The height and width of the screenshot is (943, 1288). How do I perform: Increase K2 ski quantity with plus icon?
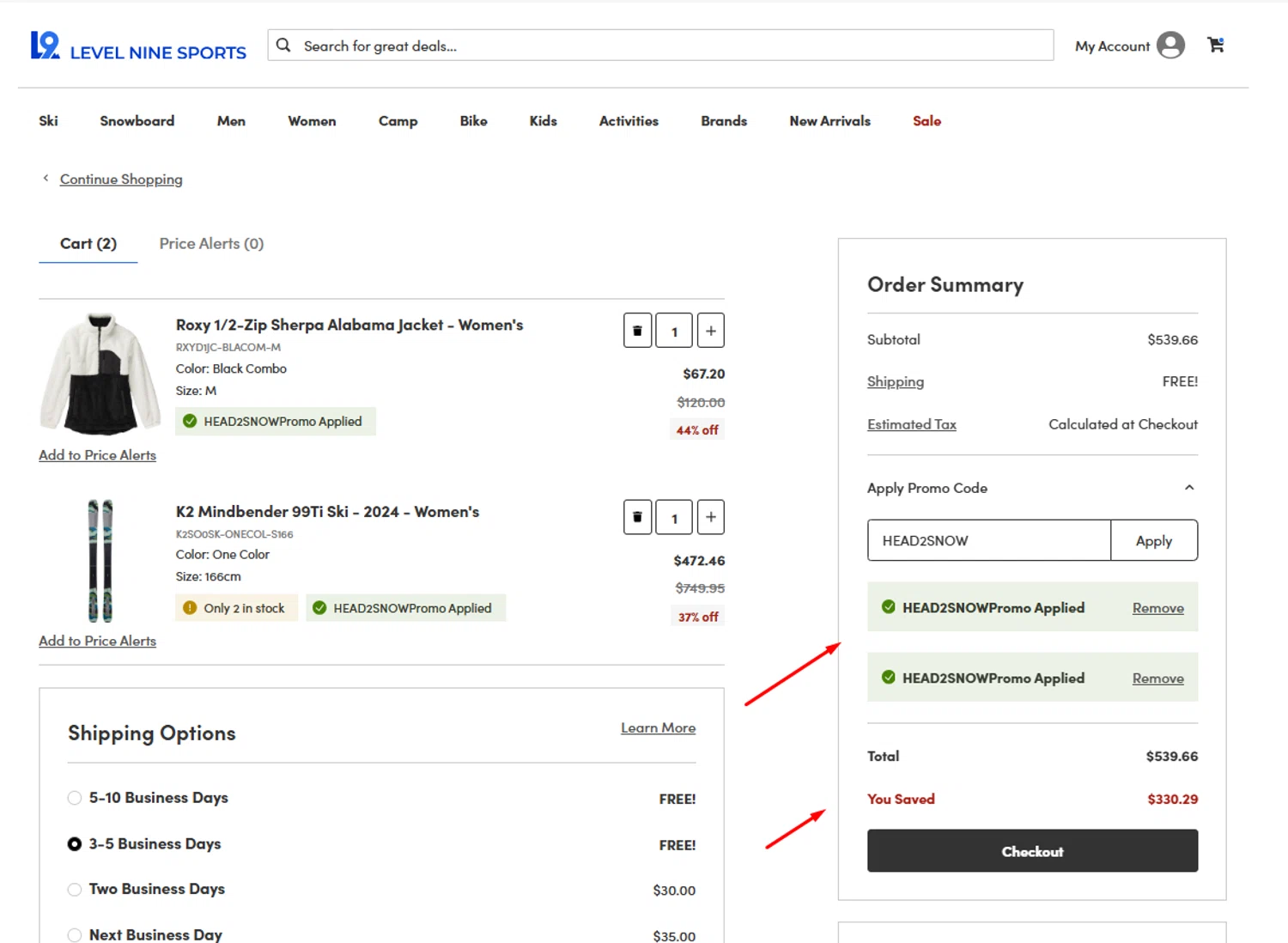pos(710,517)
